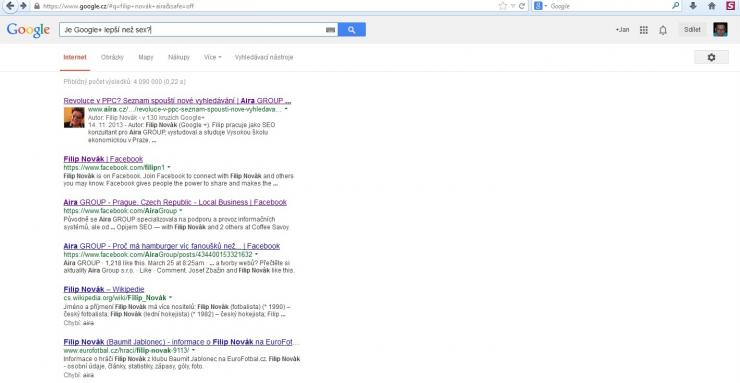This screenshot has width=740, height=383.
Task: Click the blue search magnifier button
Action: pyautogui.click(x=352, y=30)
